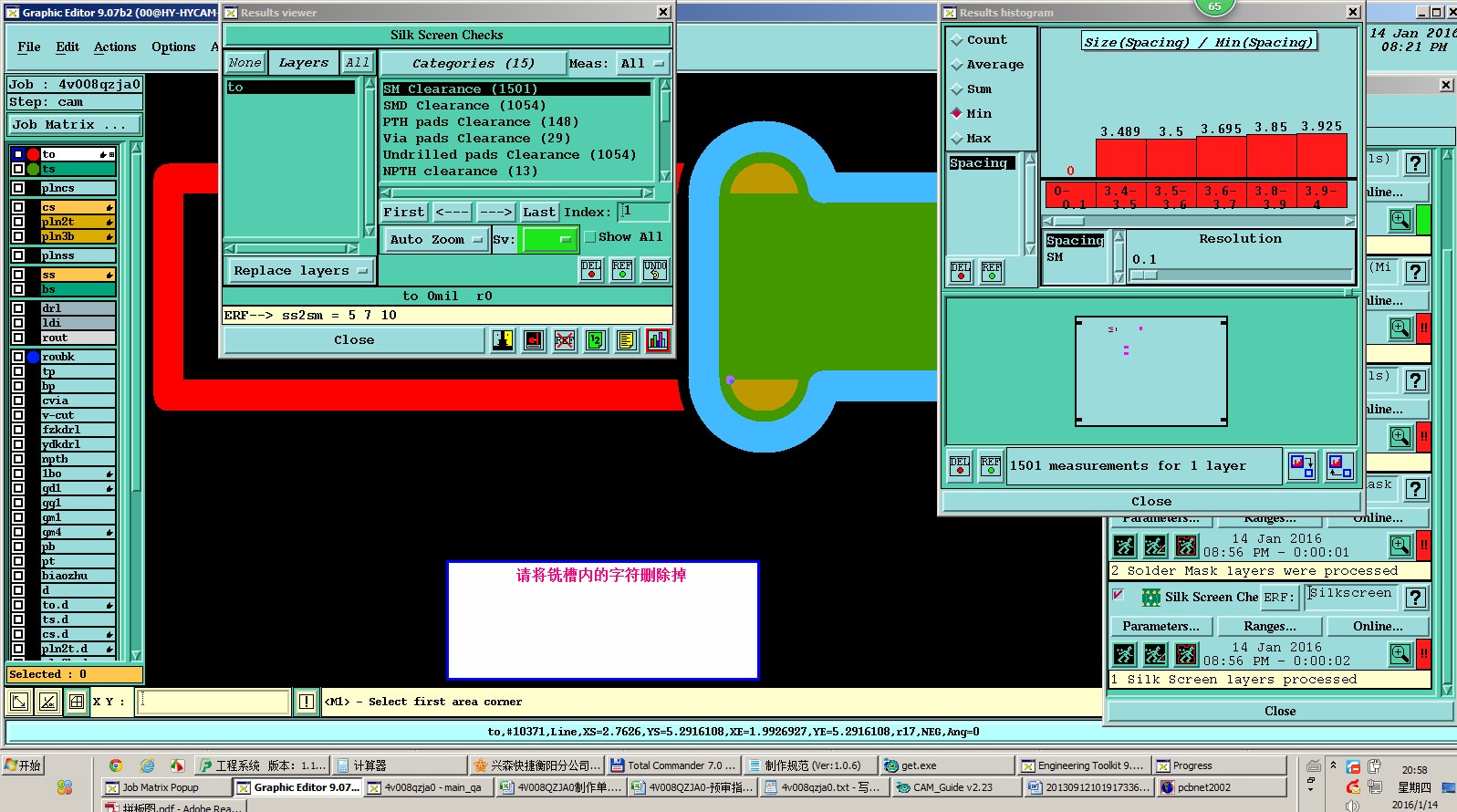Viewport: 1457px width, 812px height.
Task: Select the Average radio option
Action: click(957, 65)
